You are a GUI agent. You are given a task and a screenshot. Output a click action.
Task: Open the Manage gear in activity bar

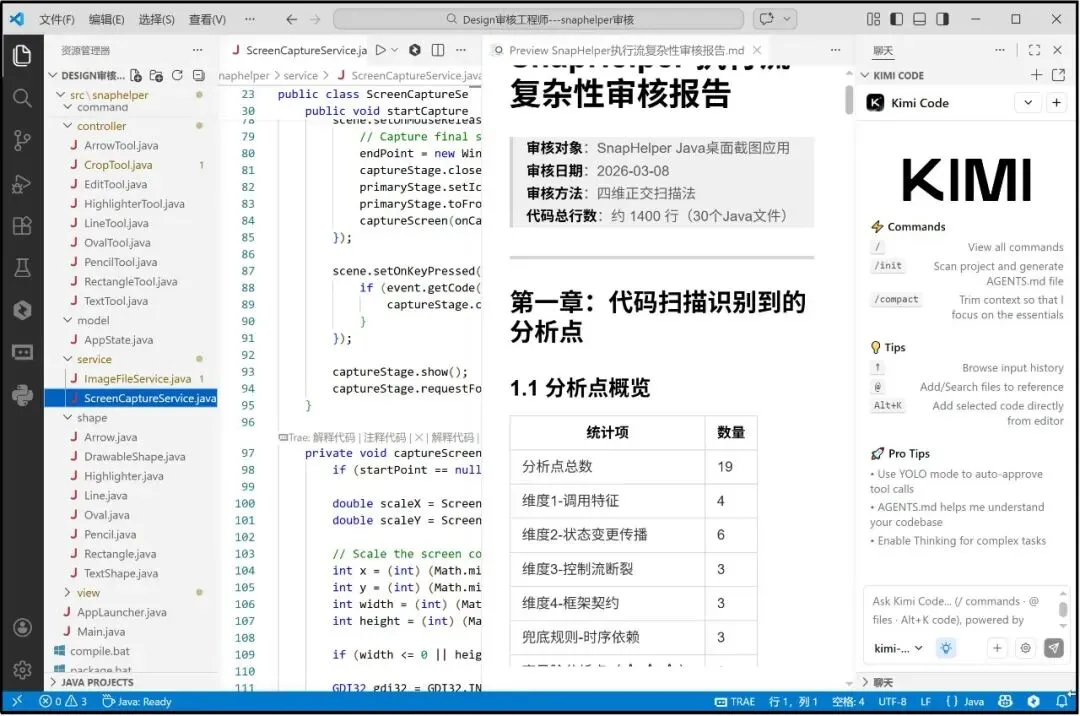pos(22,669)
